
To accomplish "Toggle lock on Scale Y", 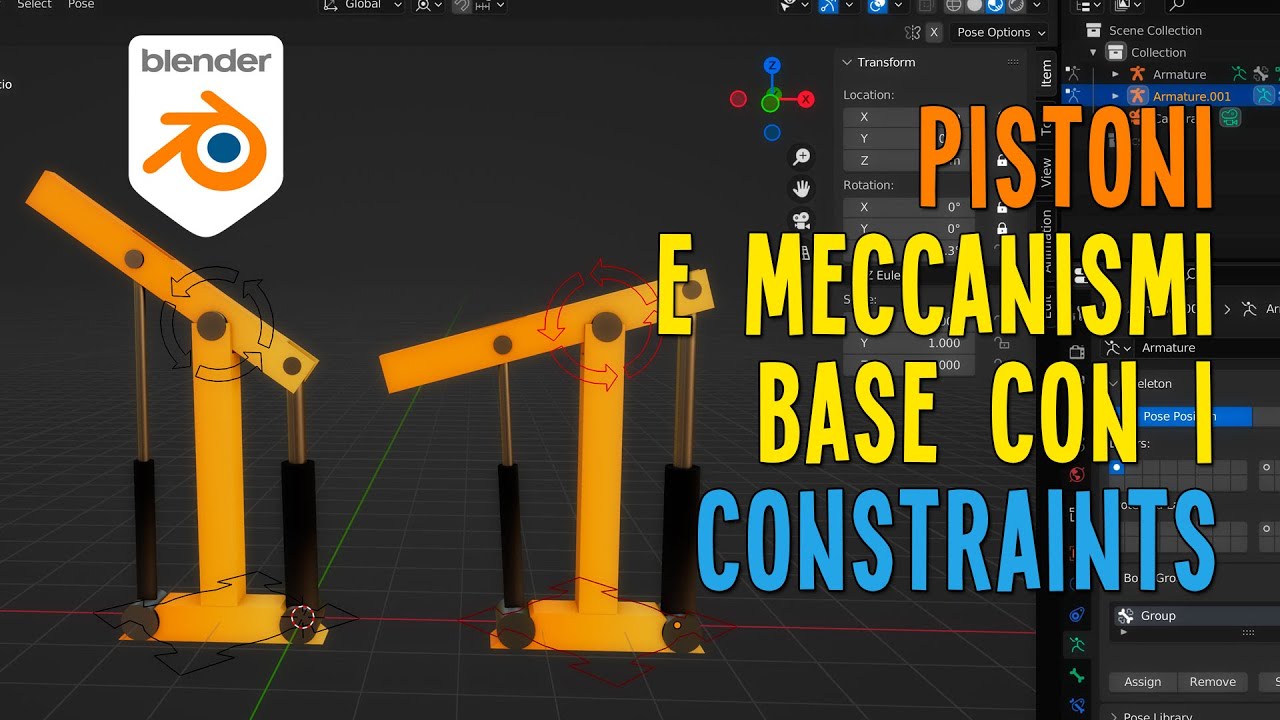I will pyautogui.click(x=1001, y=343).
